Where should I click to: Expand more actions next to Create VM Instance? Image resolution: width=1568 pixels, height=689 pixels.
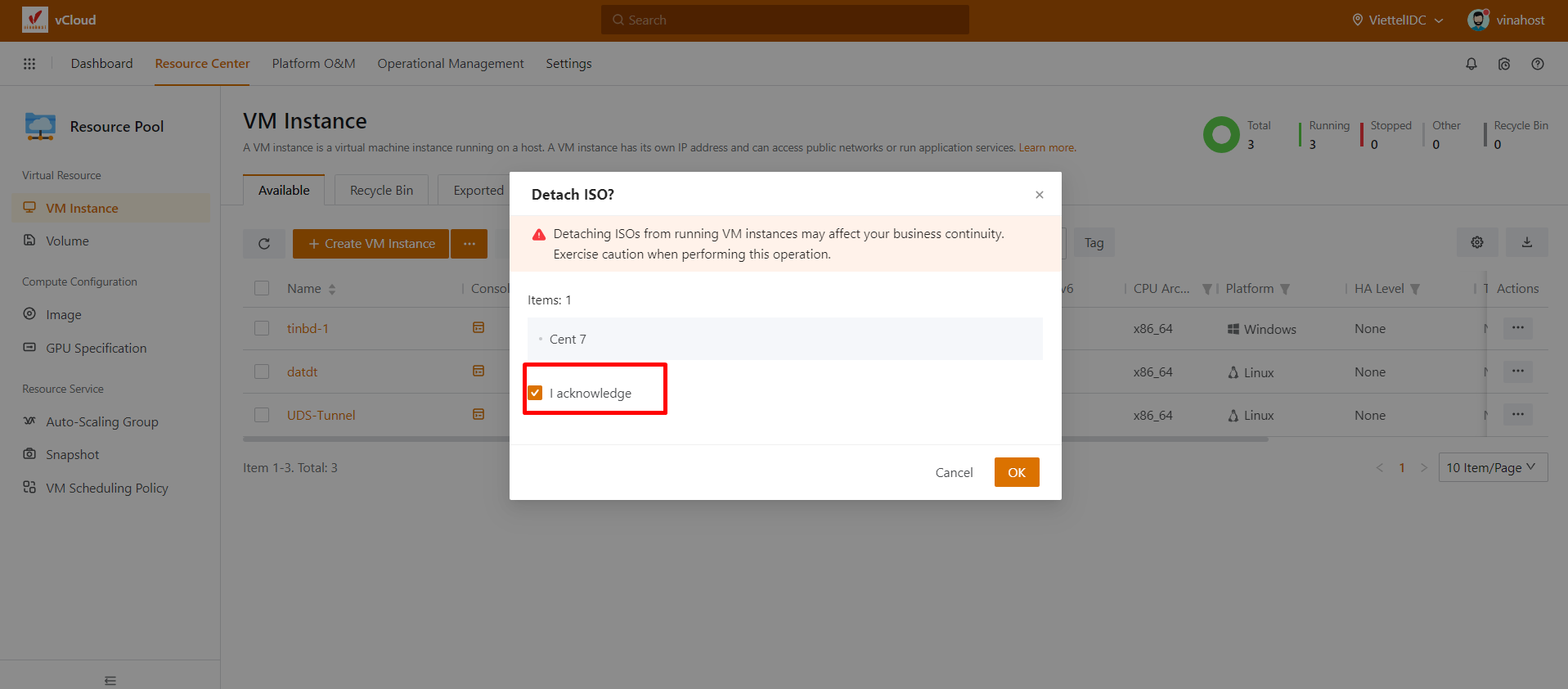point(470,244)
